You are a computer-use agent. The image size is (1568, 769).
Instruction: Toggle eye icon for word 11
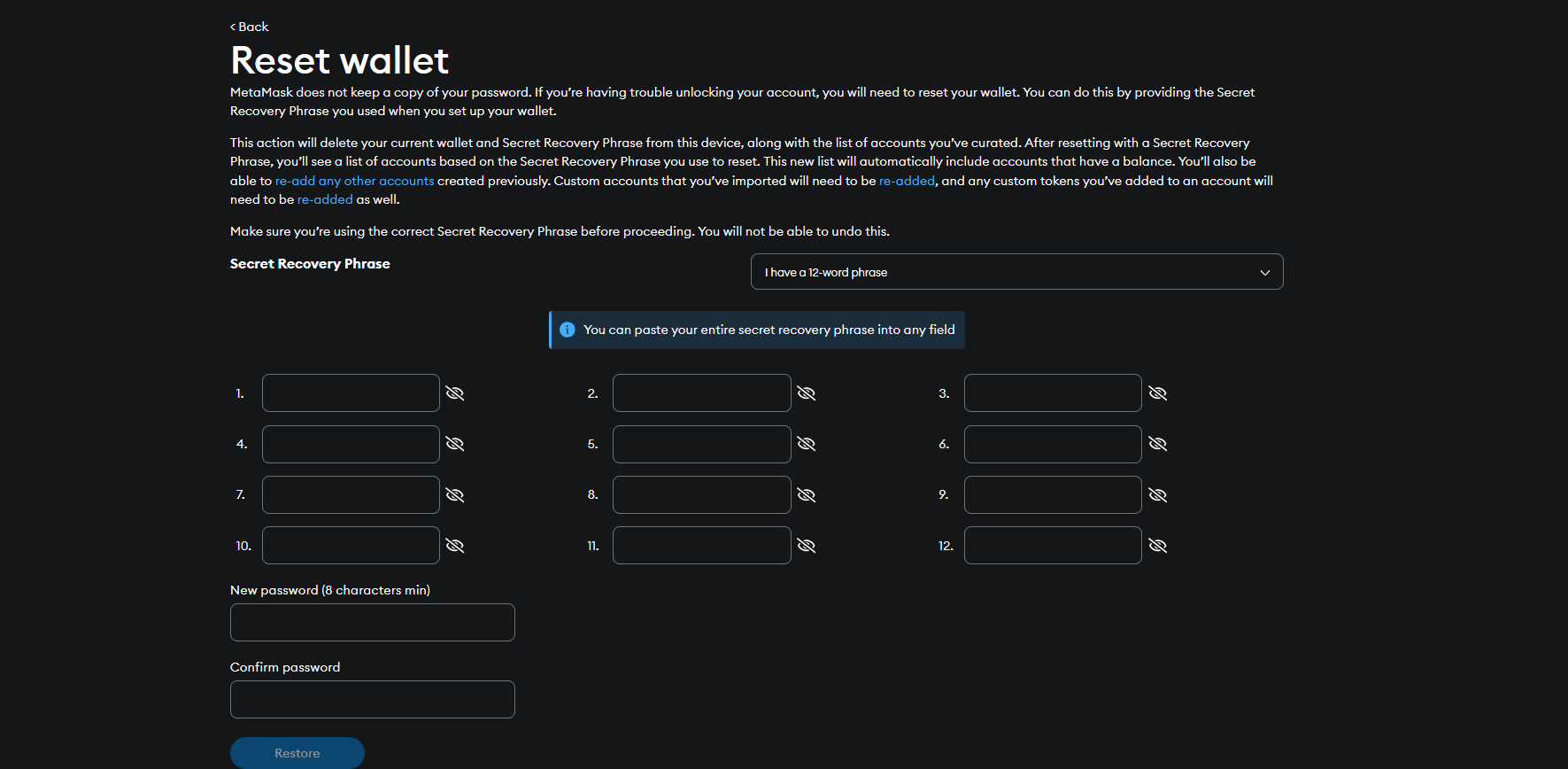tap(806, 546)
